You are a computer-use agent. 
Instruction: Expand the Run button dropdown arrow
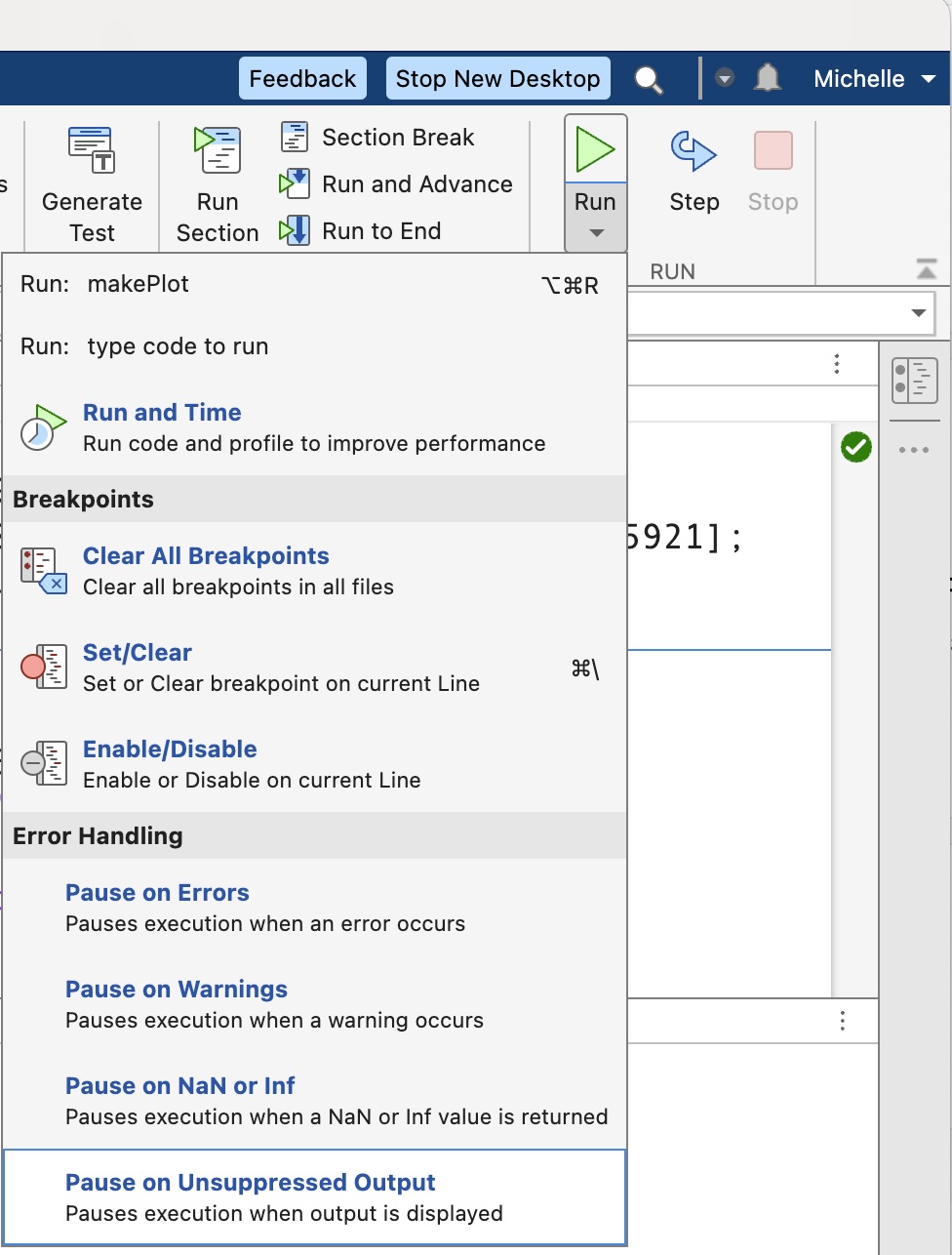596,233
